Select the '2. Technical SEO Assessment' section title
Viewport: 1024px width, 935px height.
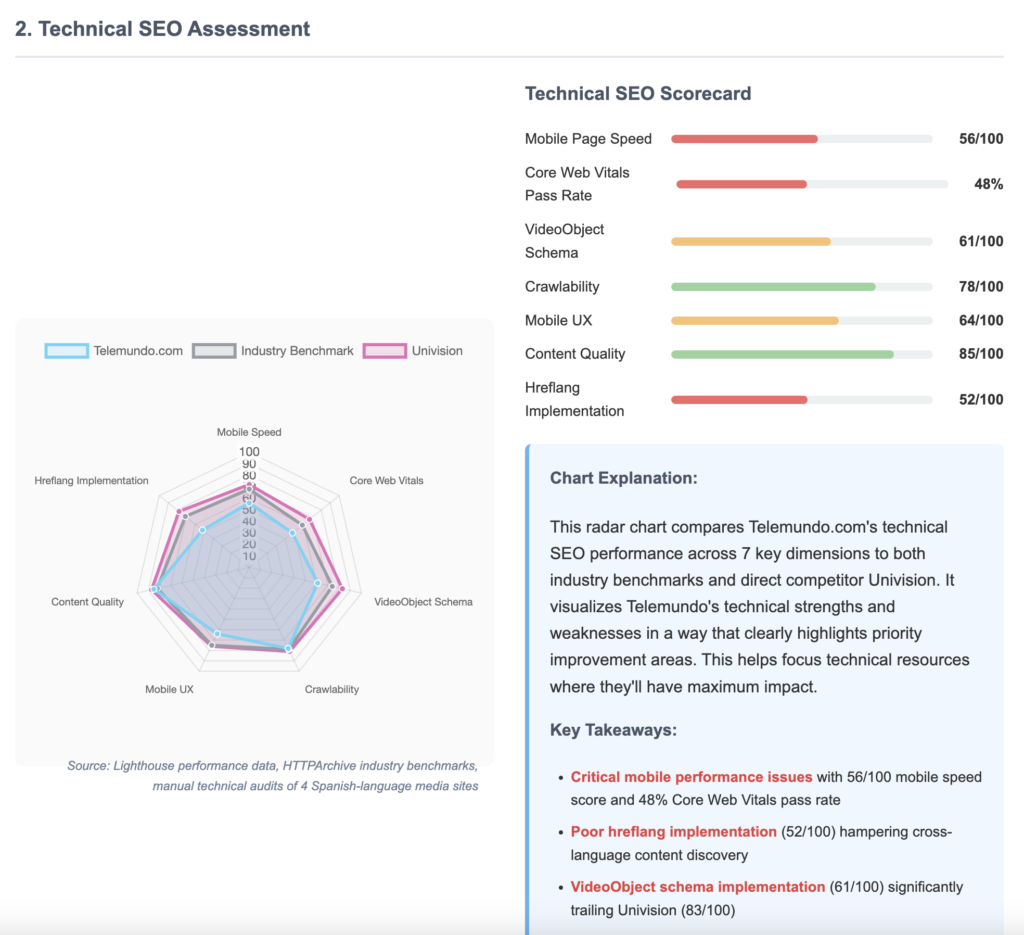click(163, 29)
